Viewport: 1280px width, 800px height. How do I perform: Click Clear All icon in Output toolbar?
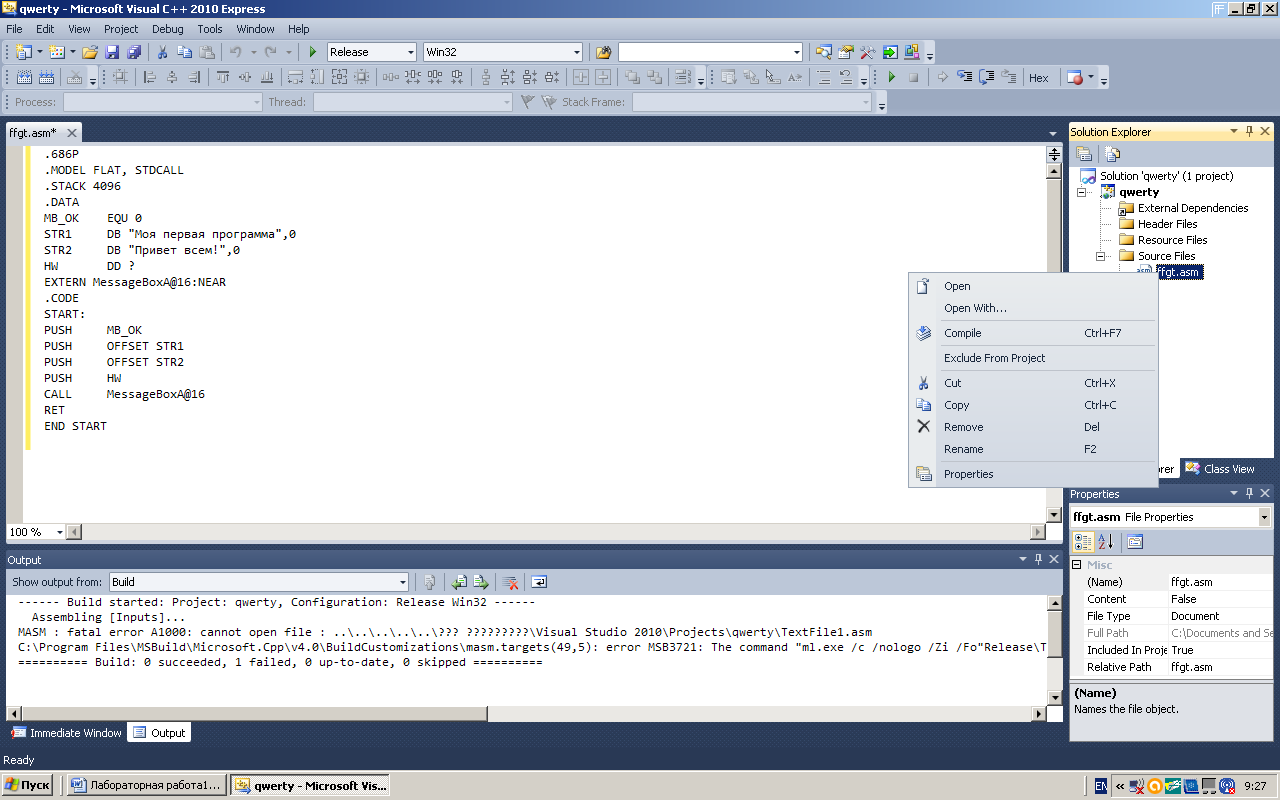click(x=510, y=582)
